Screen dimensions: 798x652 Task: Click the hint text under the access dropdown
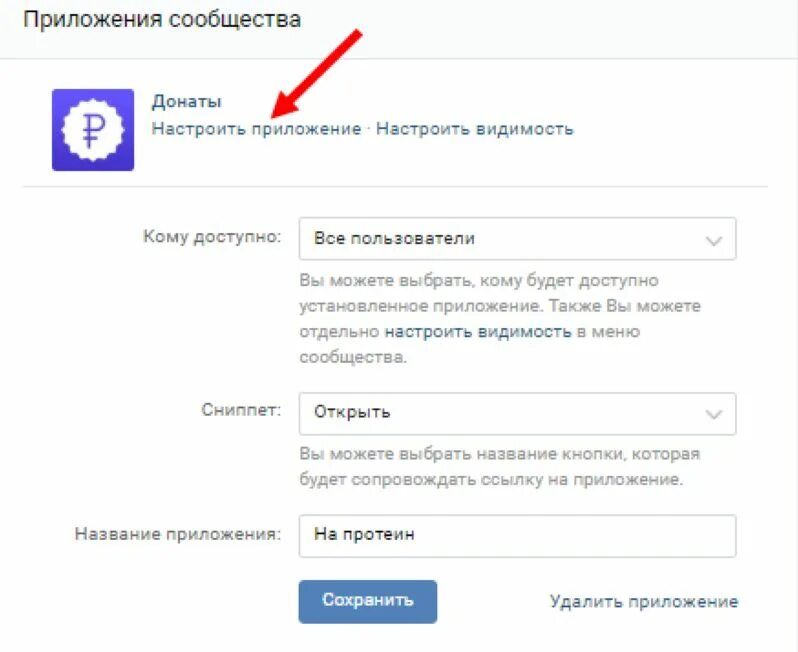[500, 319]
